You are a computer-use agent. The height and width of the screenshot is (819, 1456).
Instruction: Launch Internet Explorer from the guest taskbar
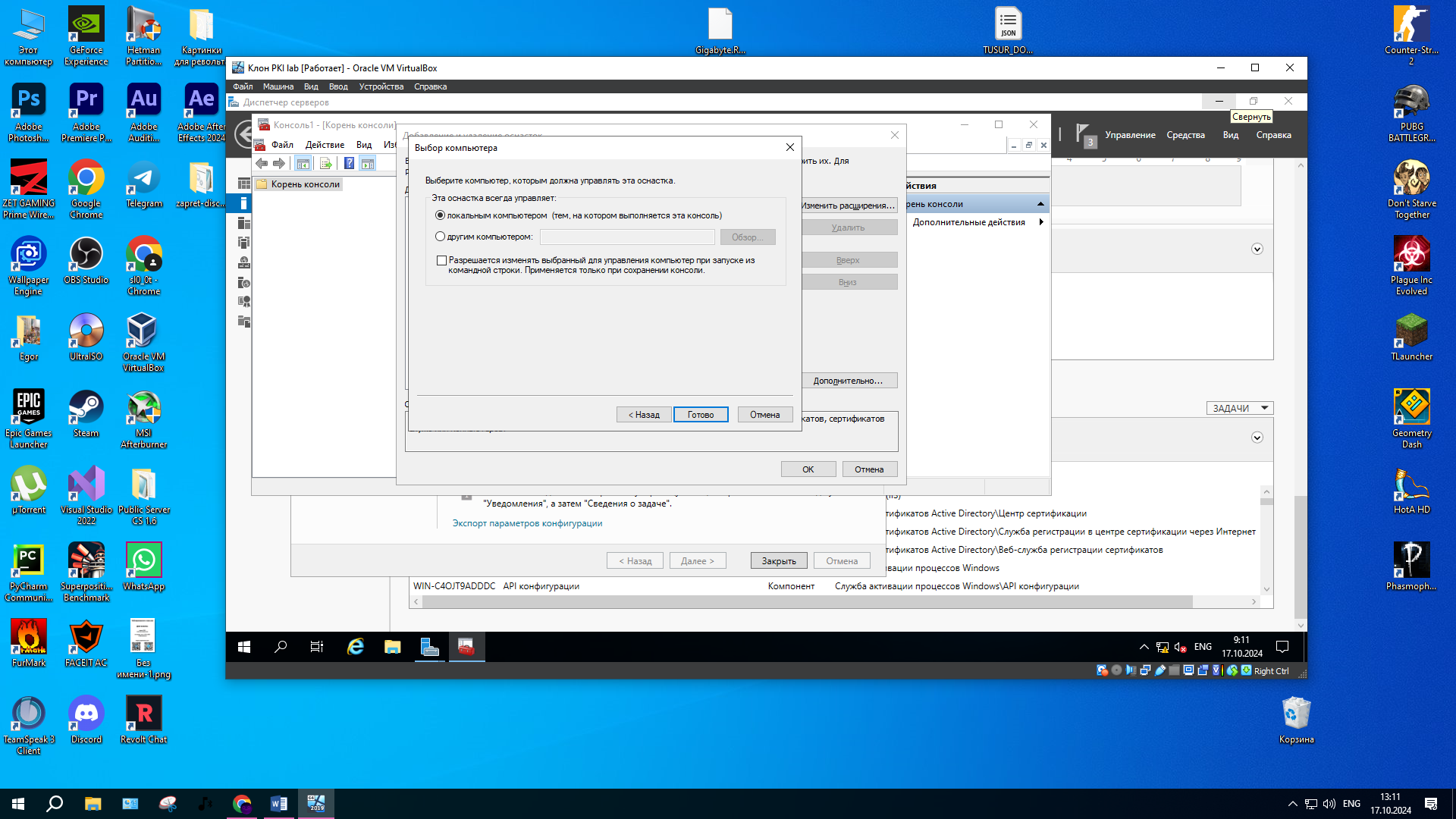click(355, 647)
